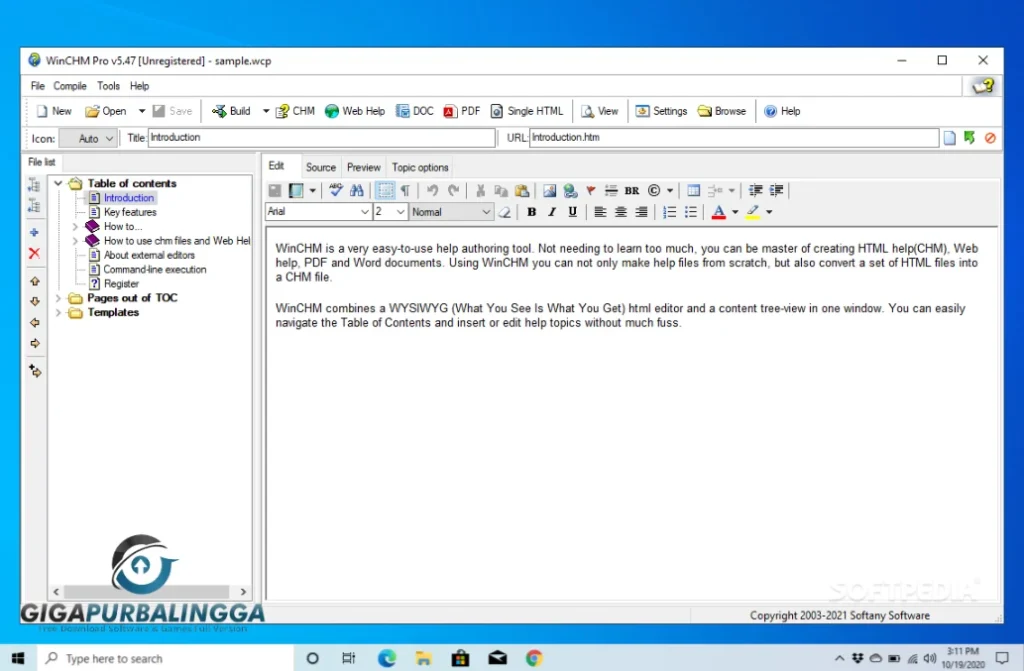
Task: Switch to the Source tab
Action: click(321, 167)
